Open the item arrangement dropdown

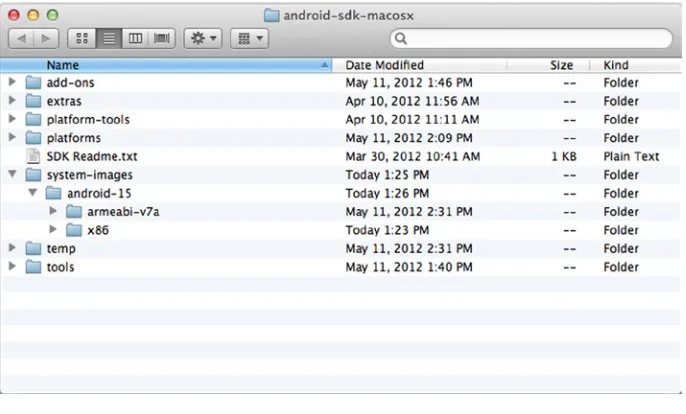[x=249, y=39]
